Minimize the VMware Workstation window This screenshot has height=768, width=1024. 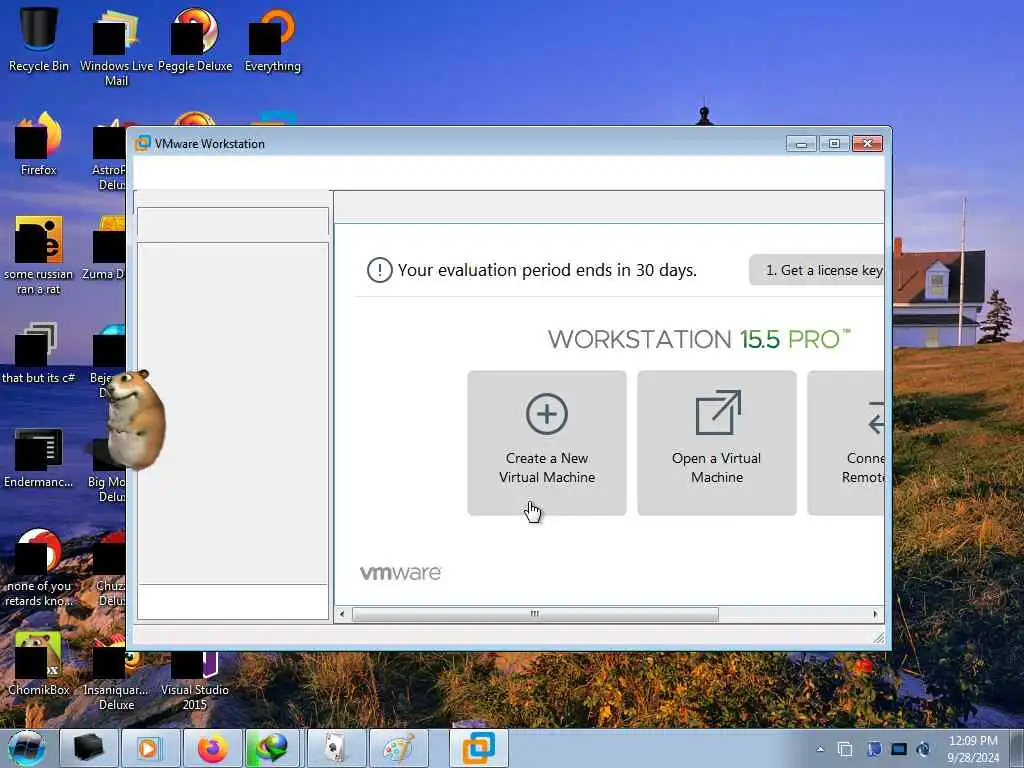click(x=801, y=143)
